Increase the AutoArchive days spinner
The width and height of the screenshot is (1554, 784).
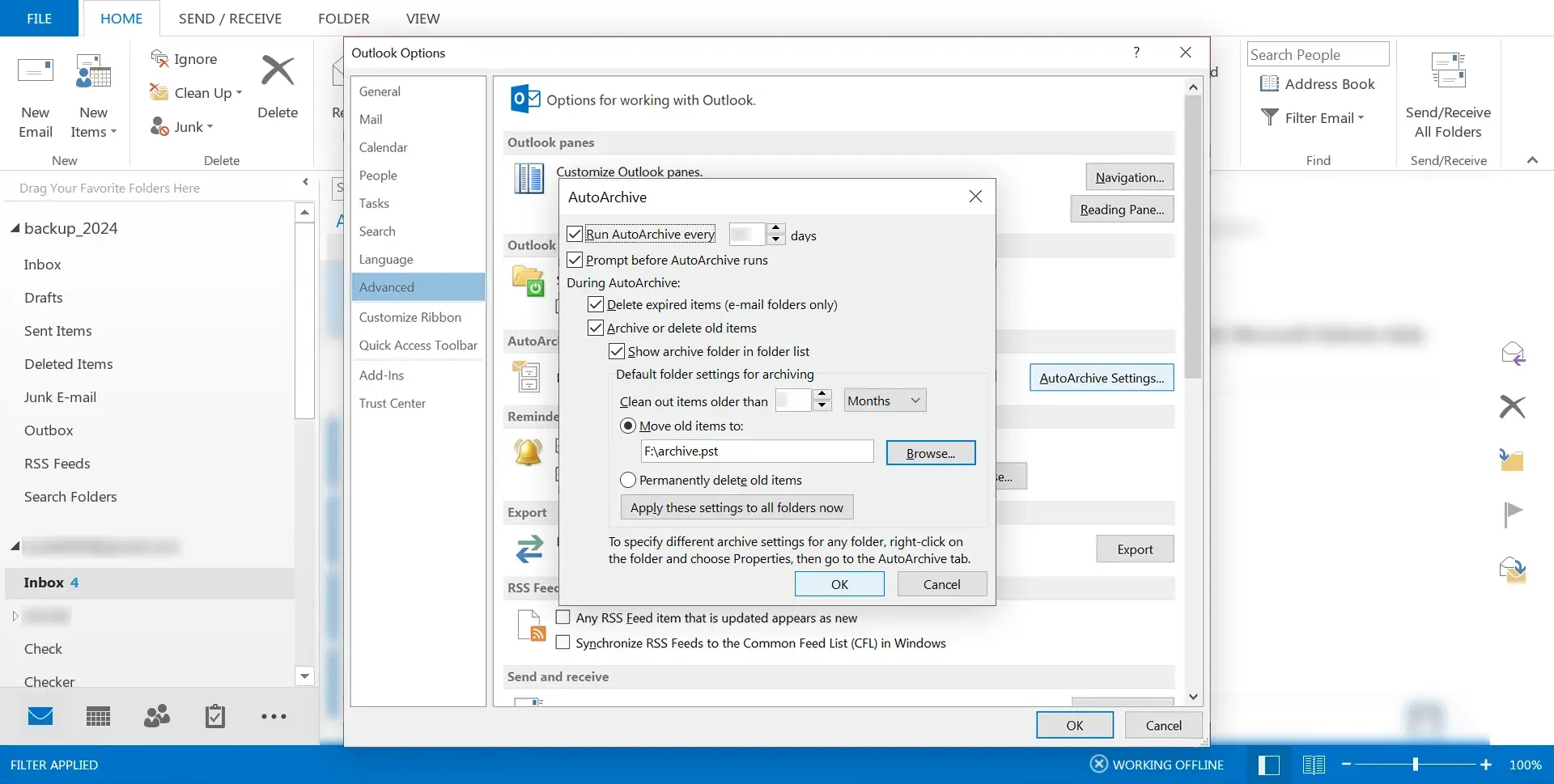coord(776,228)
